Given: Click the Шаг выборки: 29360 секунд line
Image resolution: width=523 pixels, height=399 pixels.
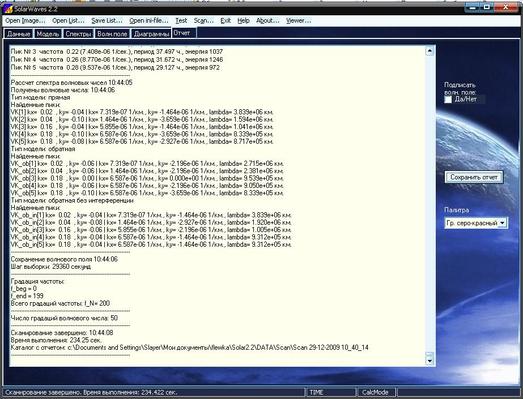Looking at the screenshot, I should tap(51, 267).
